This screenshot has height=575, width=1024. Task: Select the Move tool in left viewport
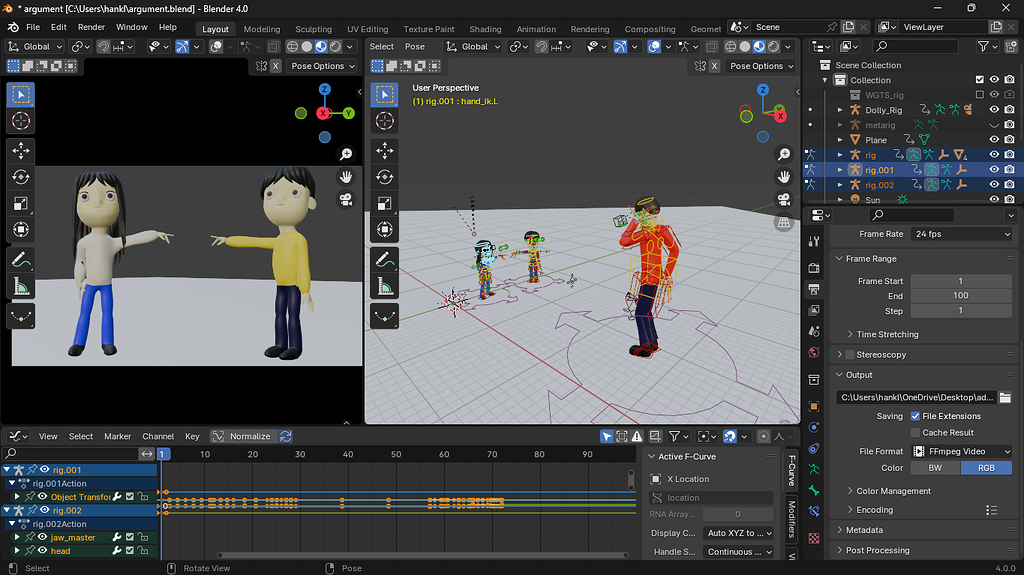21,150
